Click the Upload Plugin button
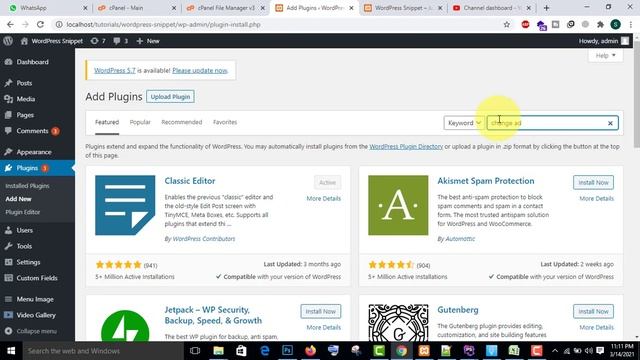Viewport: 640px width, 360px height. (170, 97)
